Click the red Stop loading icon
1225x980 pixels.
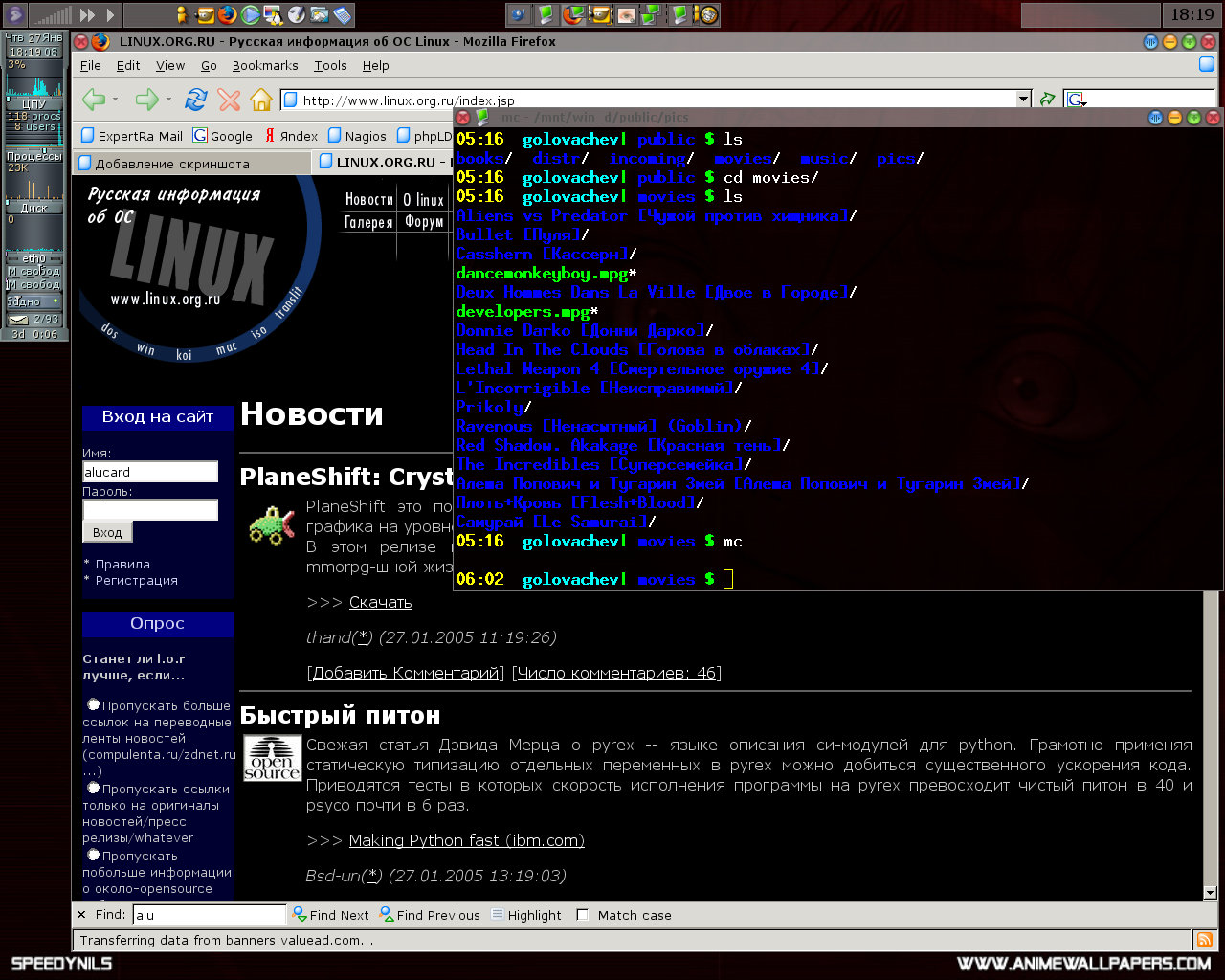(x=229, y=100)
